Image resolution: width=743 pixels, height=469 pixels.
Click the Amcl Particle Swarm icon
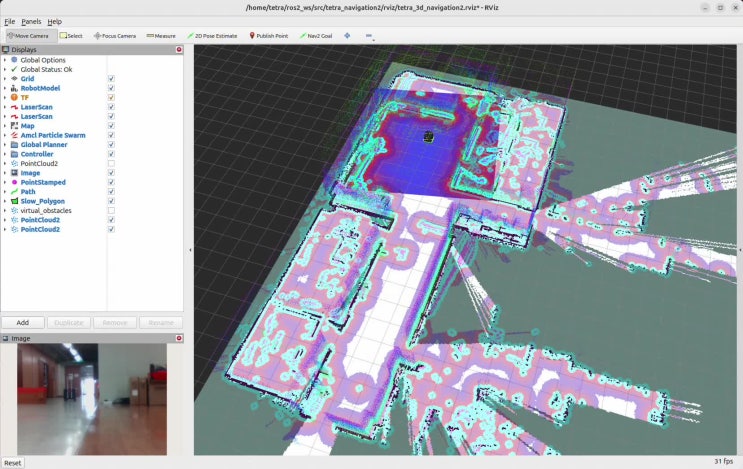(14, 135)
